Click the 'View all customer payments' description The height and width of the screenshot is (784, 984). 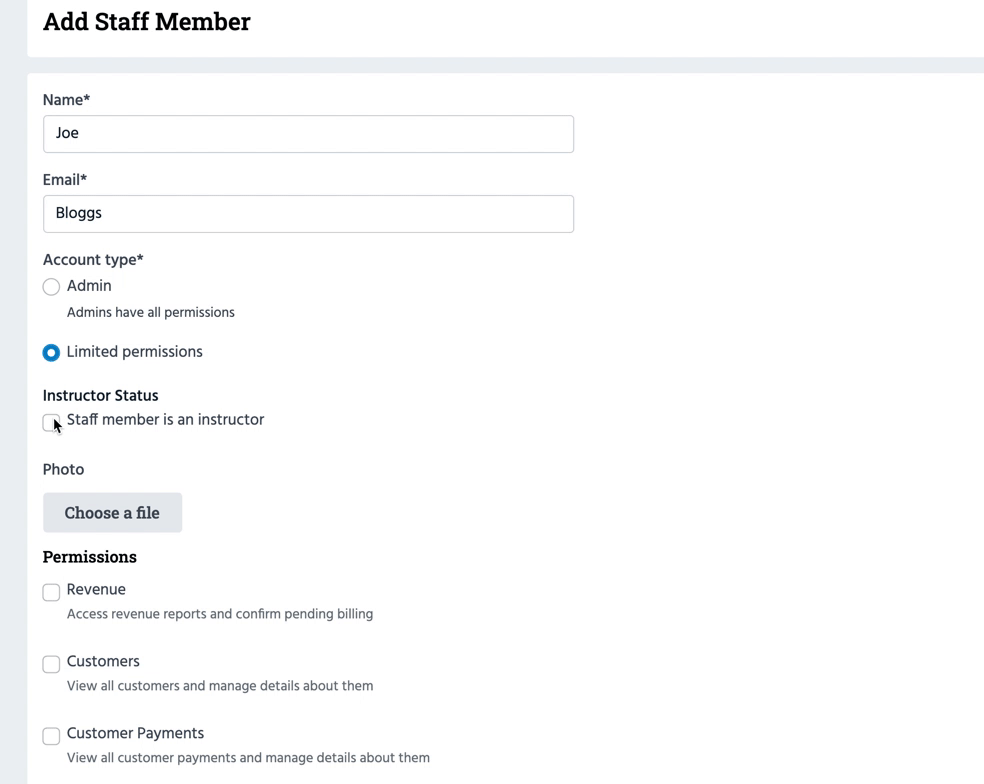tap(248, 758)
